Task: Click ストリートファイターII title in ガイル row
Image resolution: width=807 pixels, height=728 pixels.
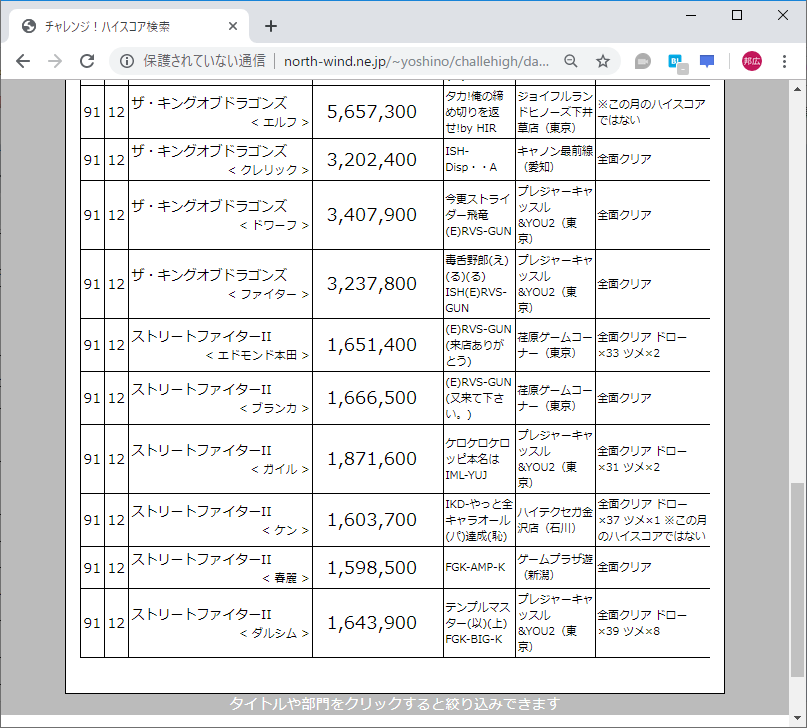Action: 201,450
